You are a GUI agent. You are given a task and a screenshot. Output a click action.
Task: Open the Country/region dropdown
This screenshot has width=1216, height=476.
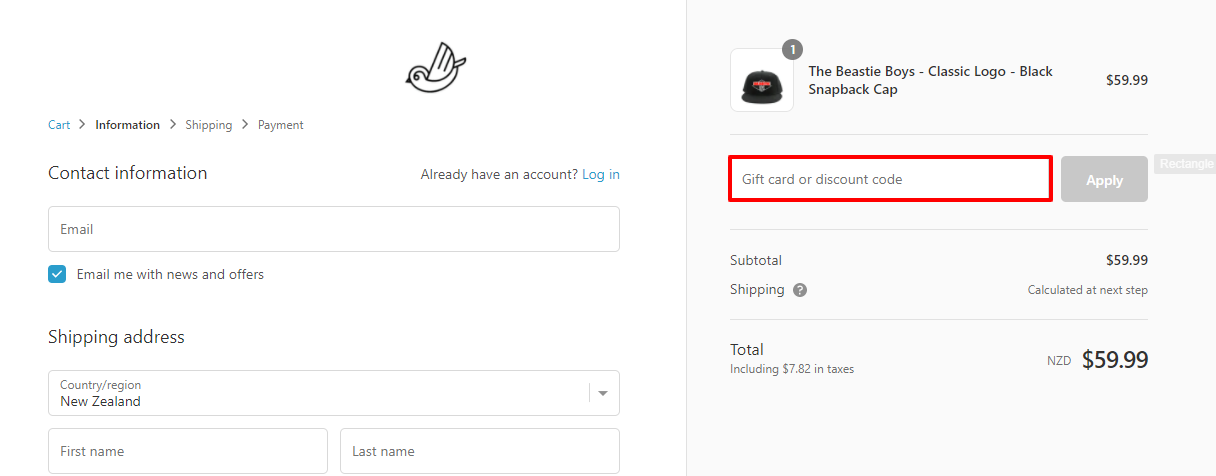[x=320, y=393]
